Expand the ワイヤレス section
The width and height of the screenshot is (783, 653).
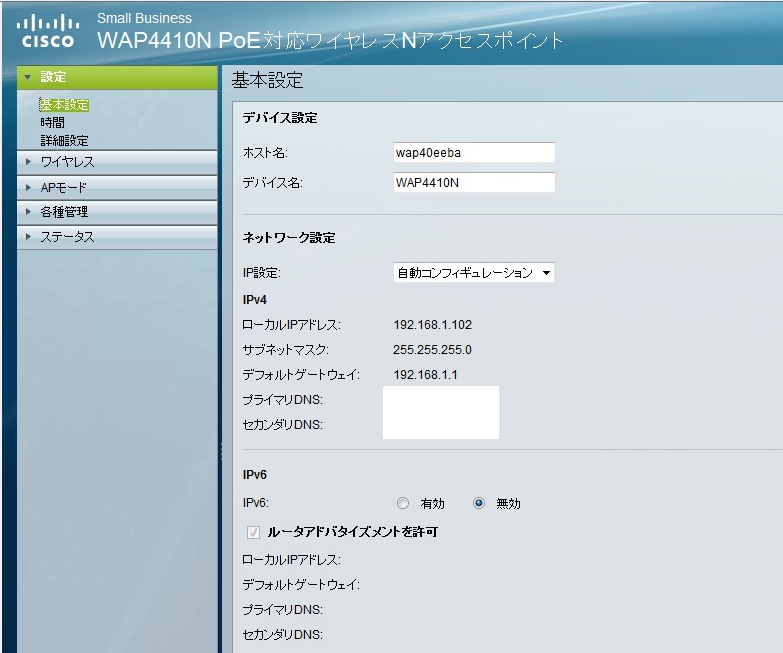pyautogui.click(x=117, y=162)
